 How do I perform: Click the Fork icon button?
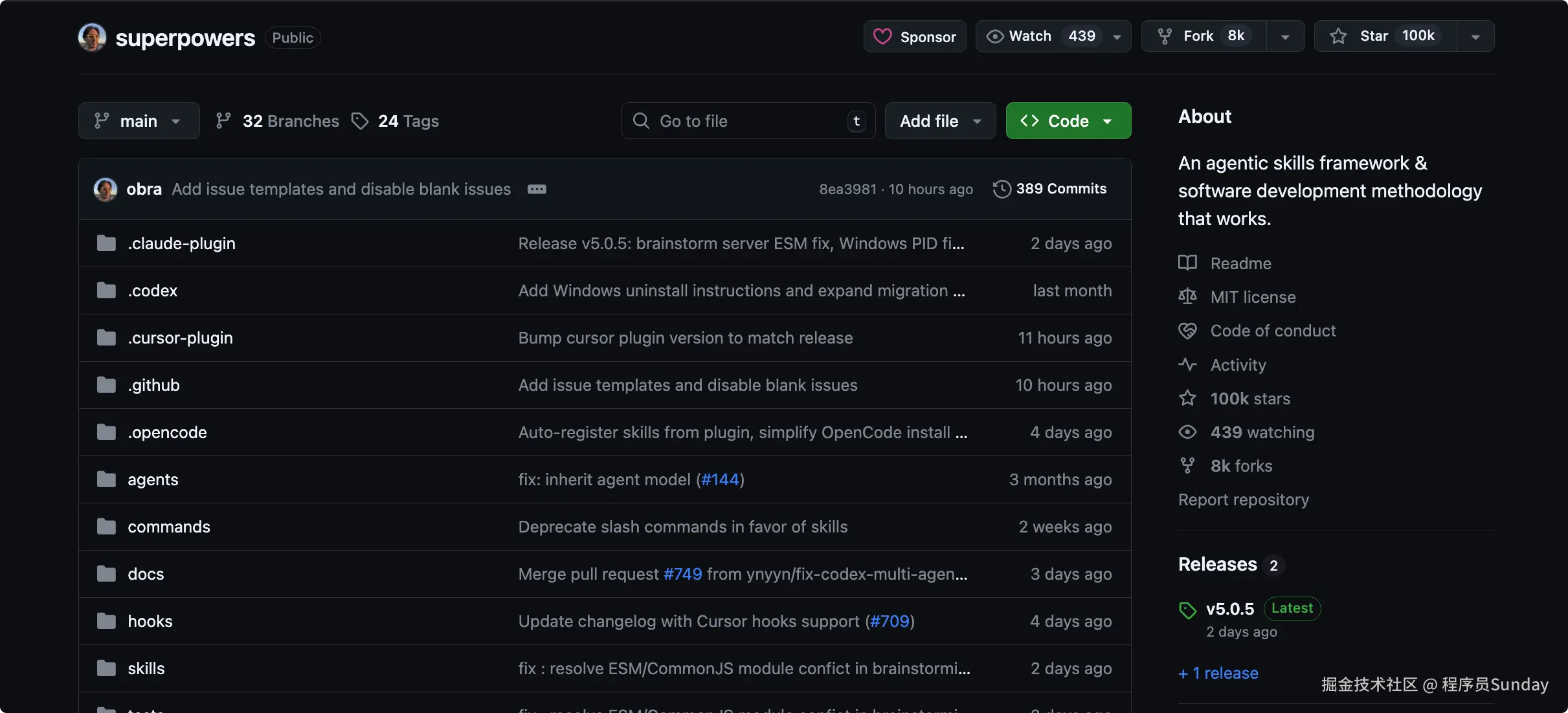pyautogui.click(x=1165, y=36)
